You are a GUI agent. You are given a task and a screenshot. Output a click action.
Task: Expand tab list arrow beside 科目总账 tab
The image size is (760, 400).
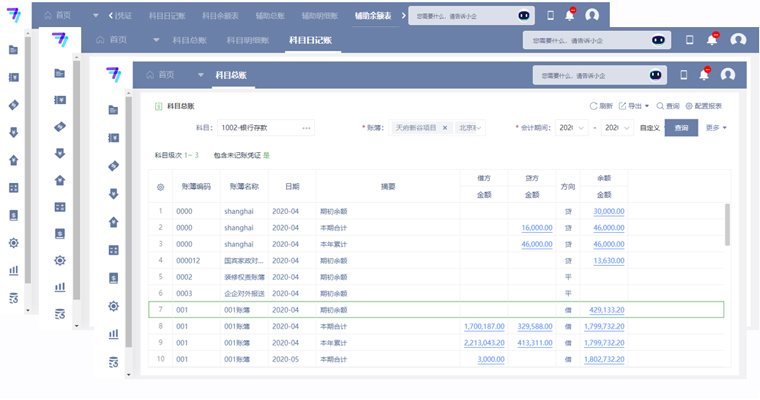pos(200,75)
